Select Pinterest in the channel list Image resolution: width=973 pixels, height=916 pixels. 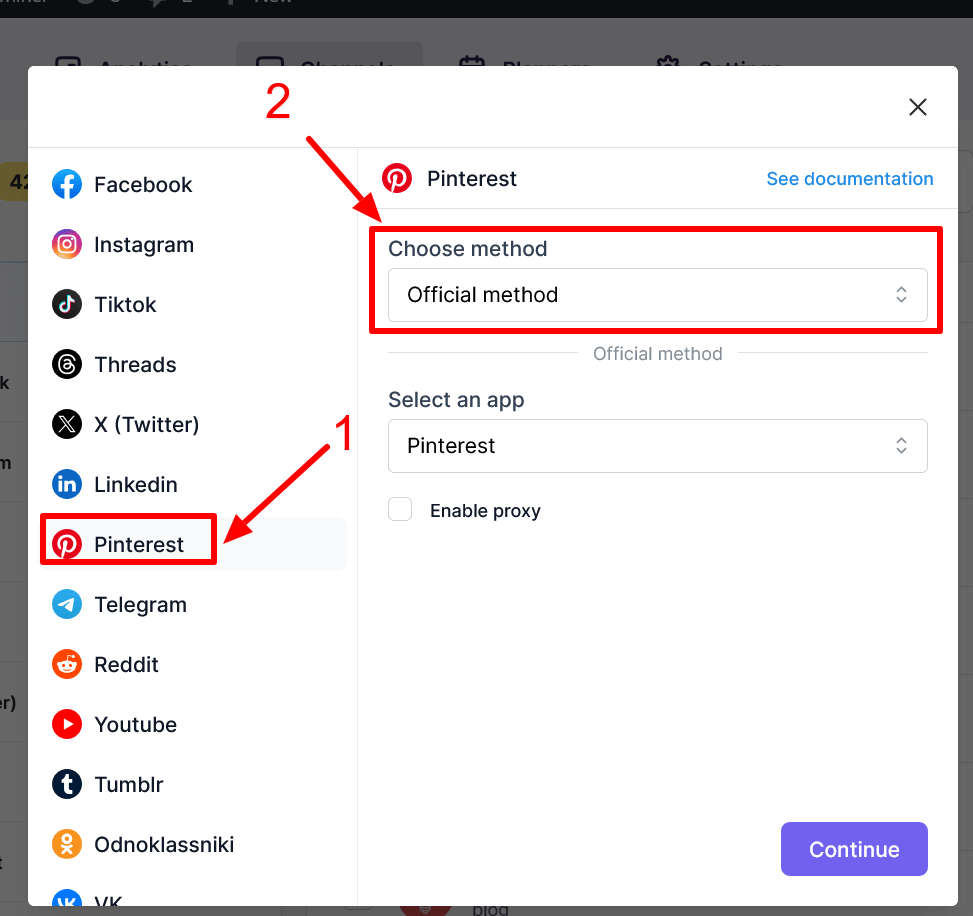click(138, 545)
